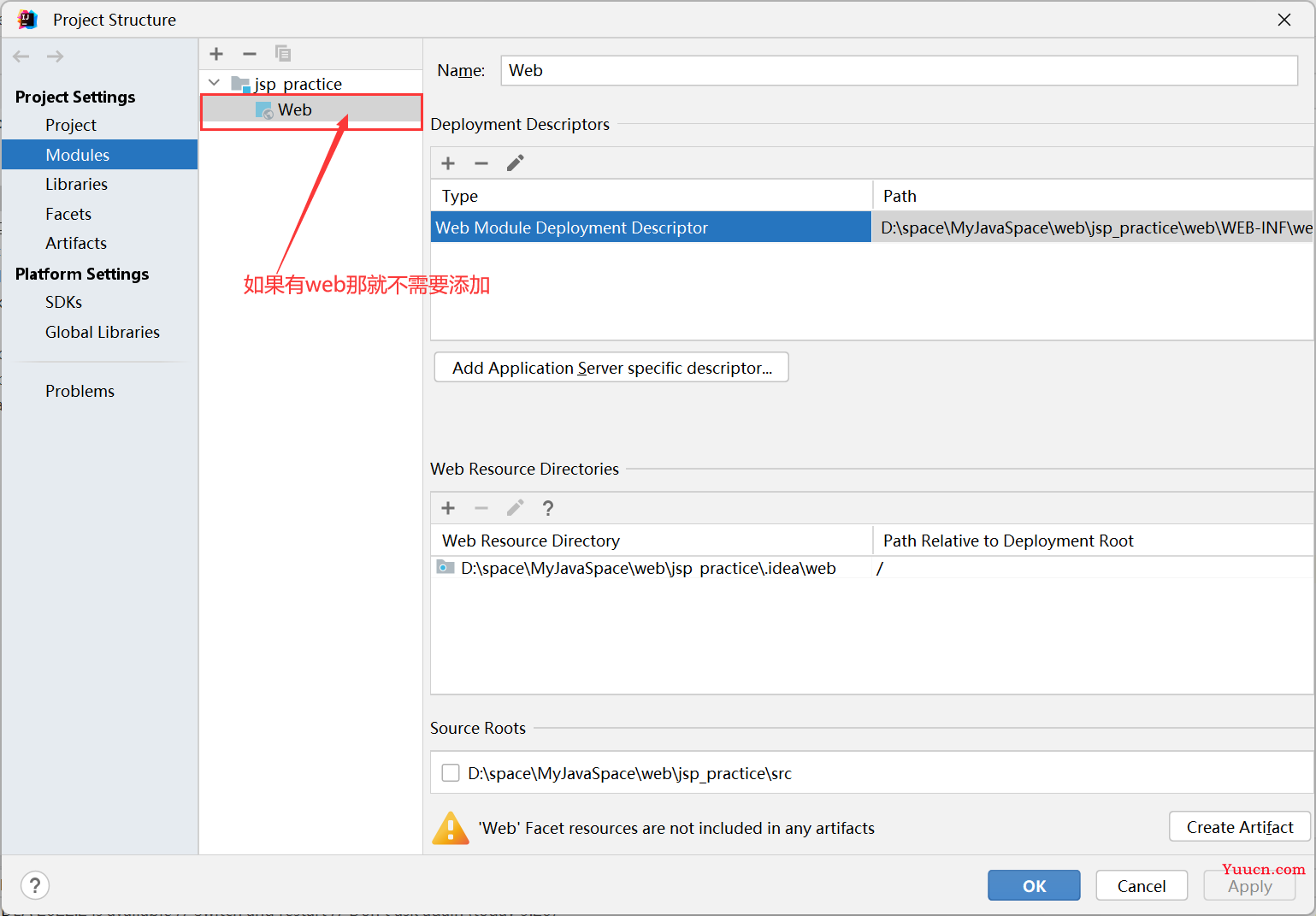Click Path Relative to Deployment Root header

[1093, 541]
